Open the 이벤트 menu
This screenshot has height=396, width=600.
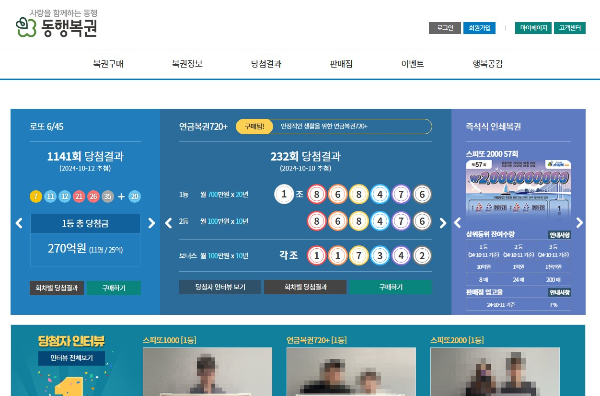click(412, 64)
